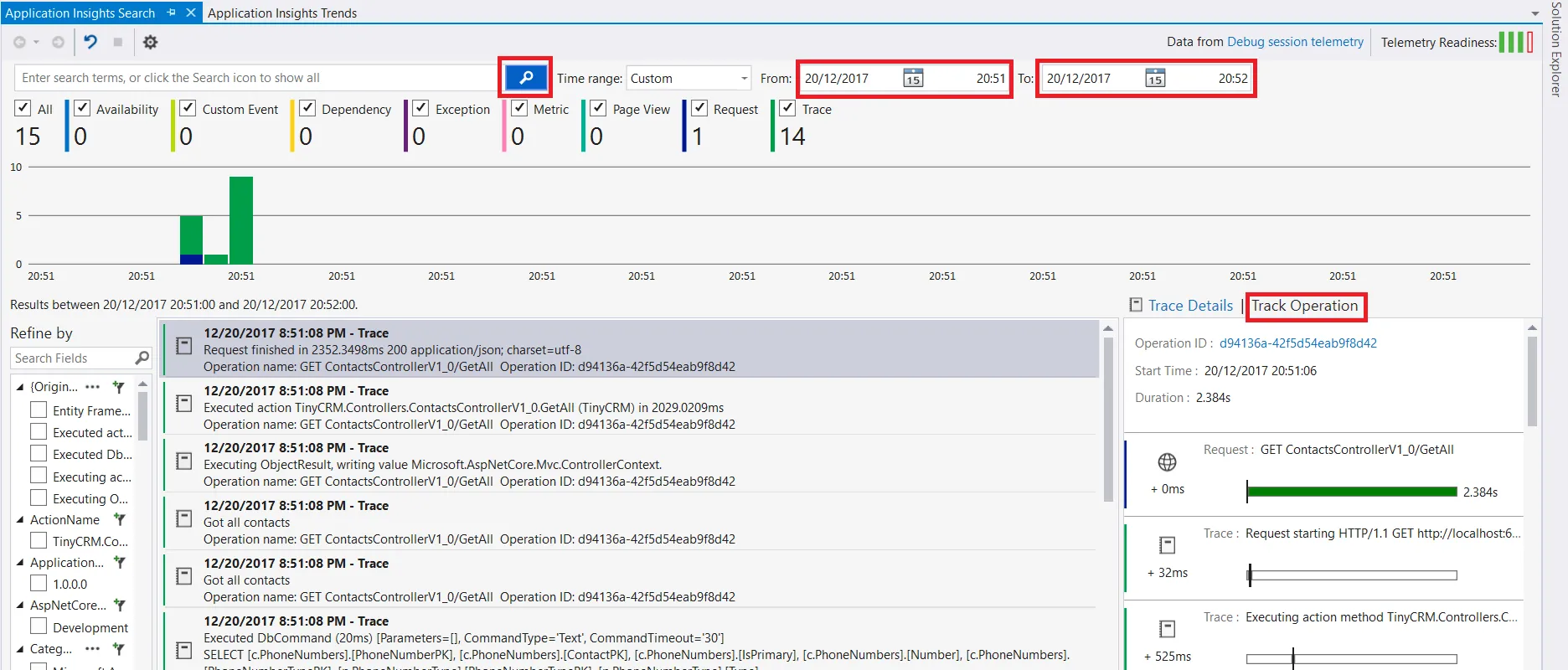Open settings via the gear icon
Image resolution: width=1568 pixels, height=670 pixels.
coord(150,42)
